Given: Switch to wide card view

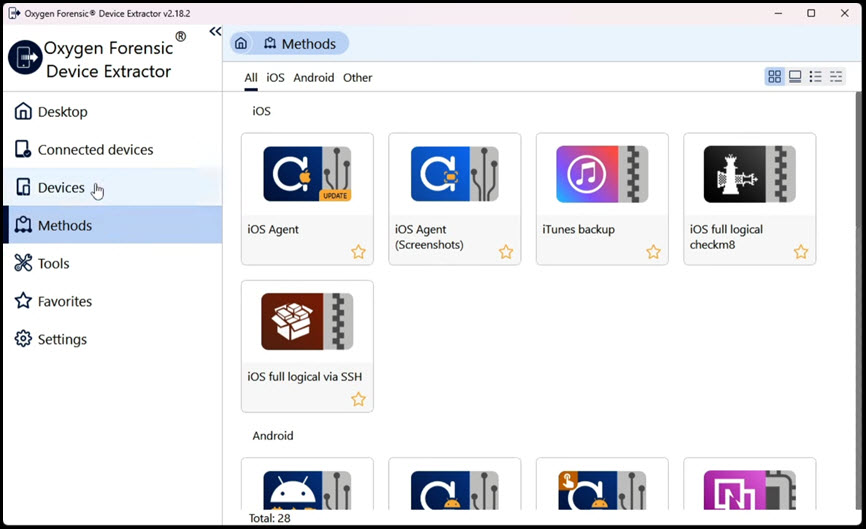Looking at the screenshot, I should [x=795, y=77].
